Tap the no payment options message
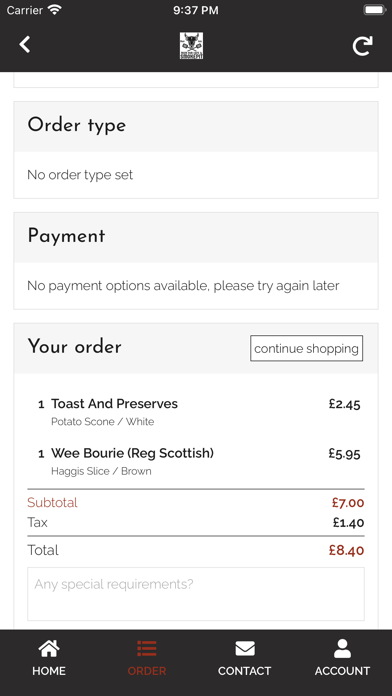 183,286
